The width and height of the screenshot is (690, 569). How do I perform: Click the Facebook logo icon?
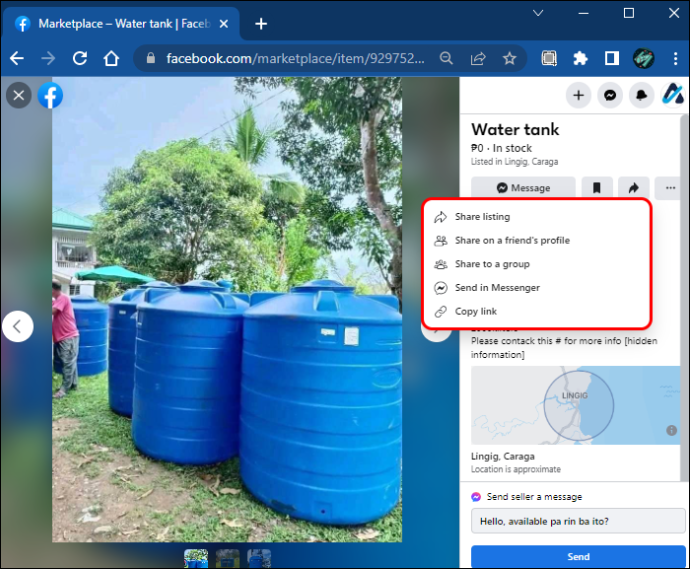pyautogui.click(x=50, y=96)
